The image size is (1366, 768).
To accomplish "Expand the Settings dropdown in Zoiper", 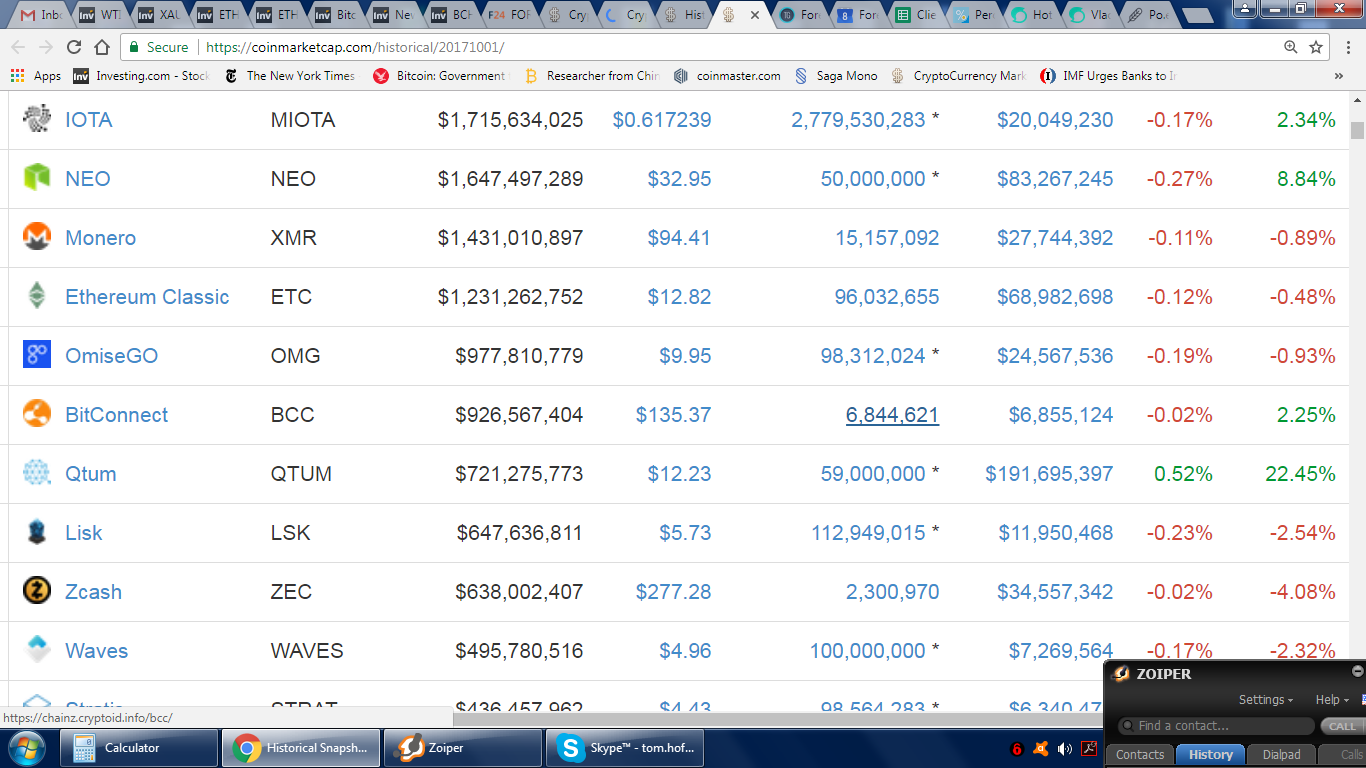I will (x=1266, y=700).
